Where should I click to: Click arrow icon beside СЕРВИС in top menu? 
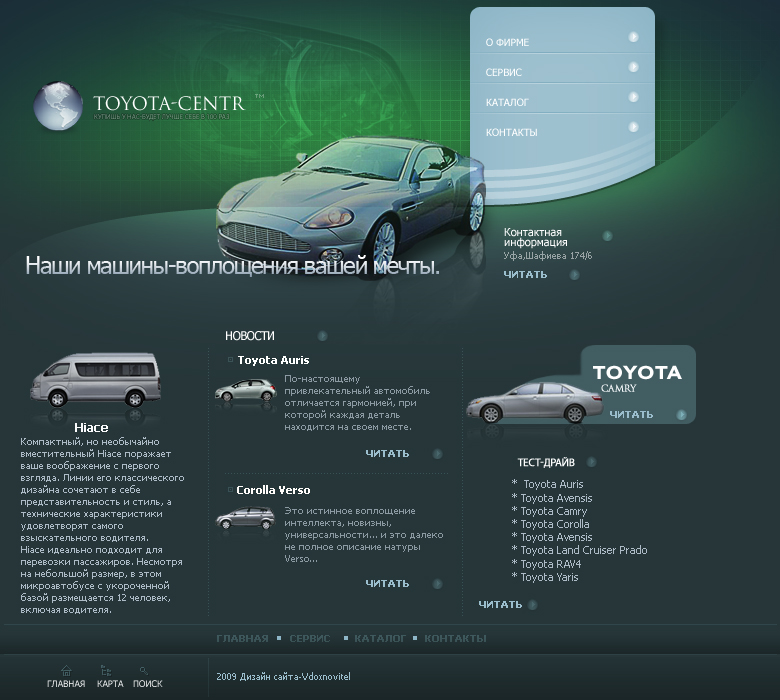(x=633, y=67)
